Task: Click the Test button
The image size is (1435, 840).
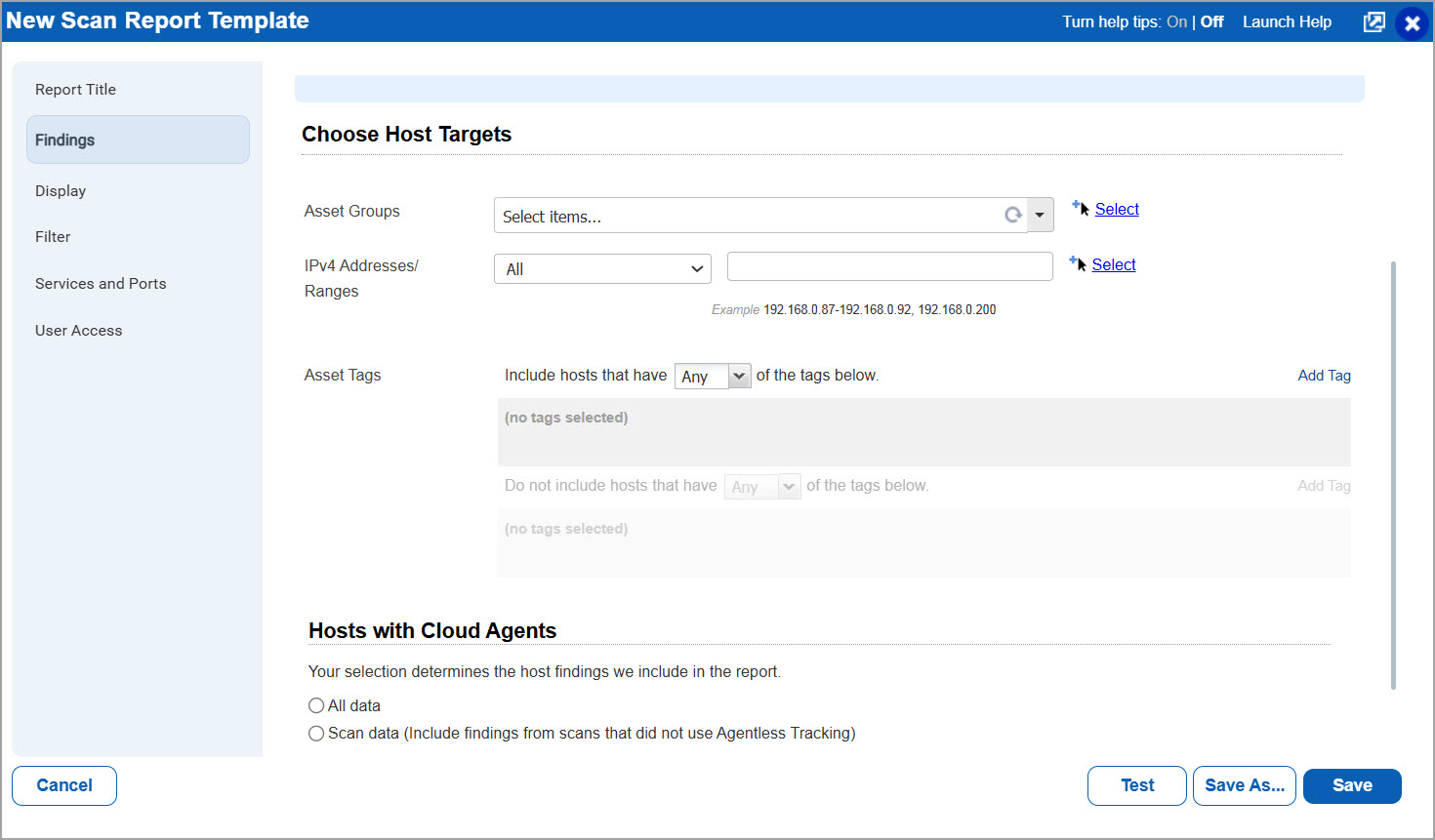Action: [x=1136, y=785]
